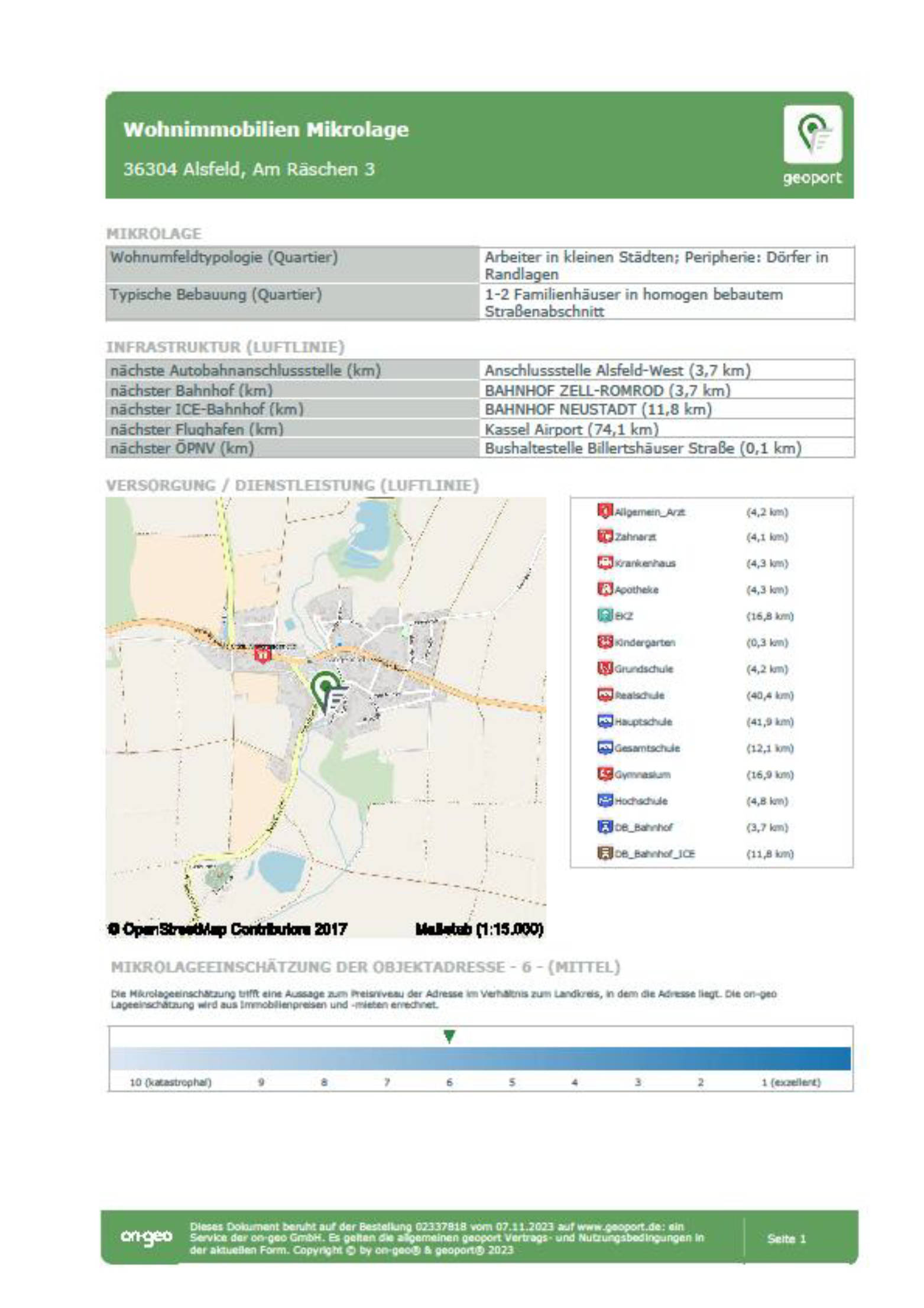Click the green triangle marker on rating scale
924x1308 pixels.
449,1037
